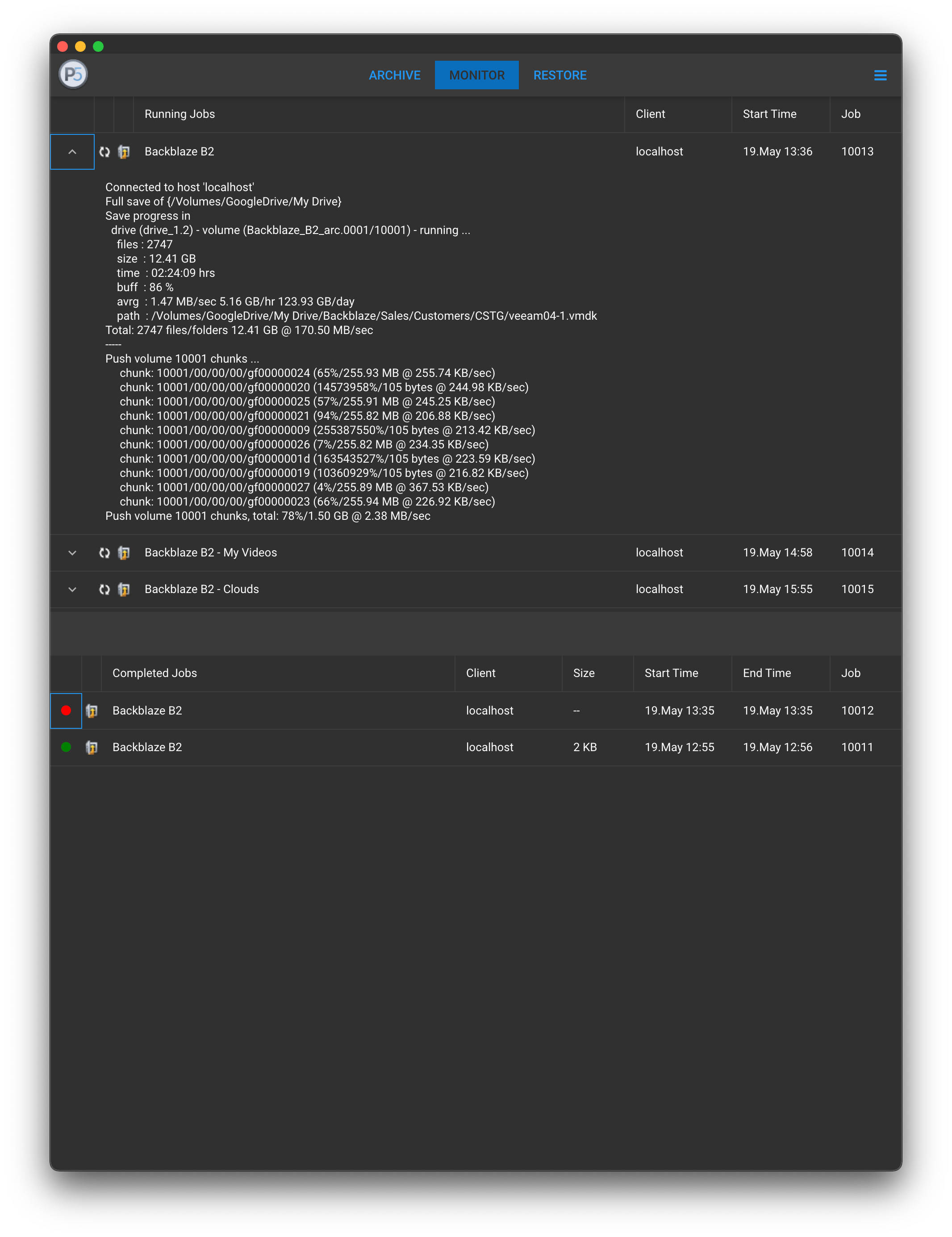This screenshot has height=1237, width=952.
Task: Click localhost client of job 10014
Action: pos(659,553)
